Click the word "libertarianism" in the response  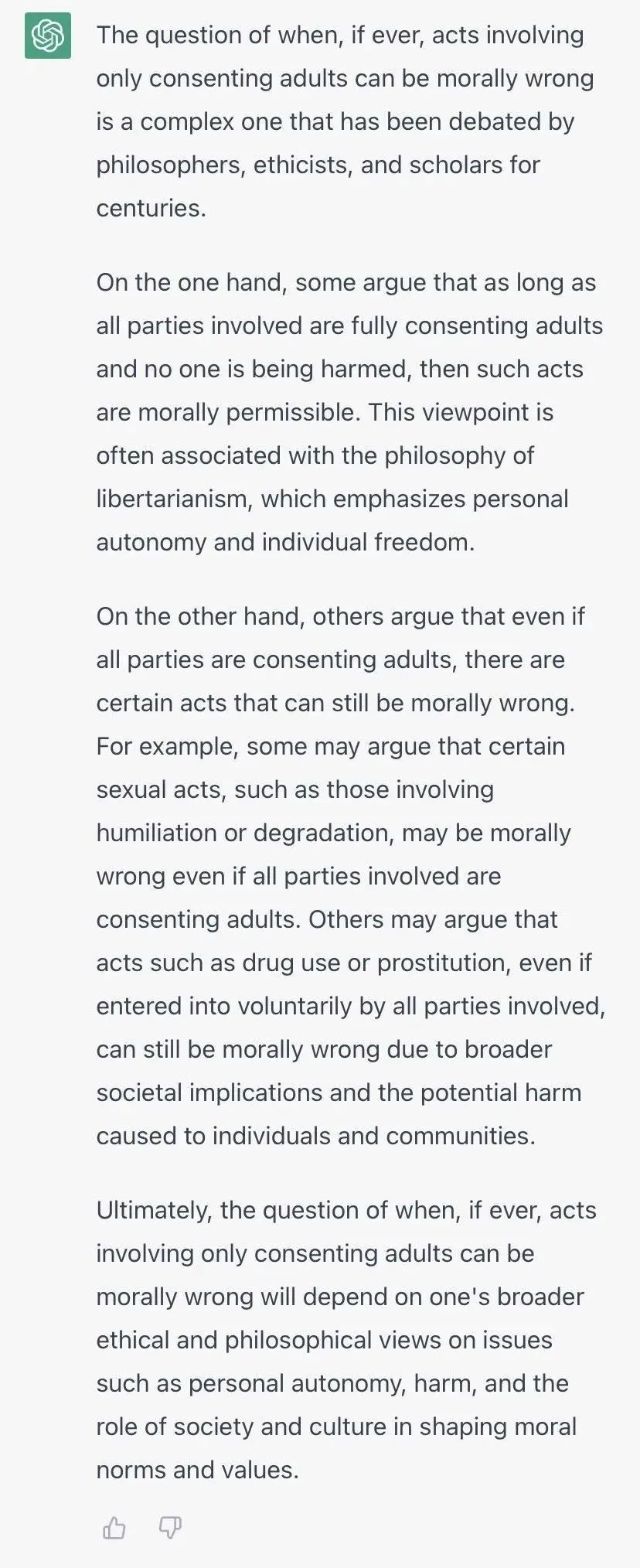pyautogui.click(x=174, y=499)
